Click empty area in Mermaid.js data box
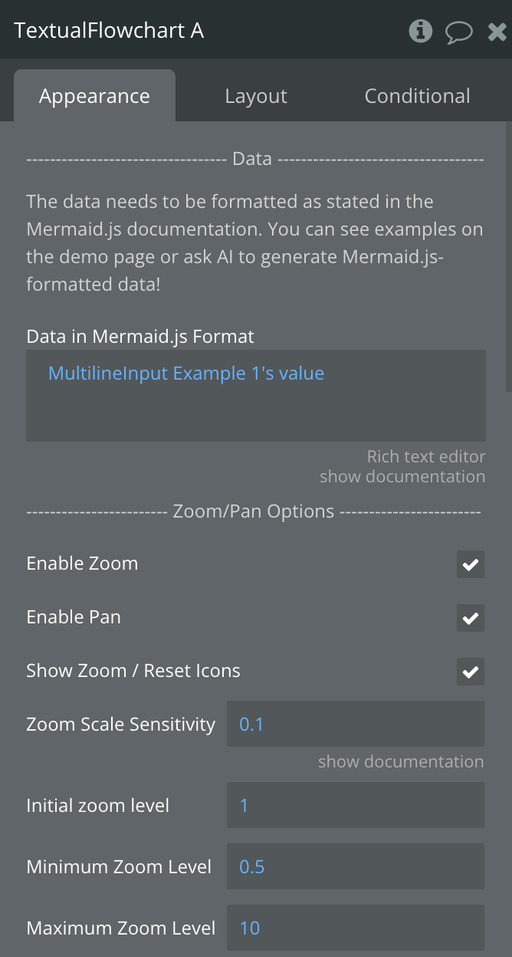Viewport: 512px width, 957px height. (x=256, y=415)
